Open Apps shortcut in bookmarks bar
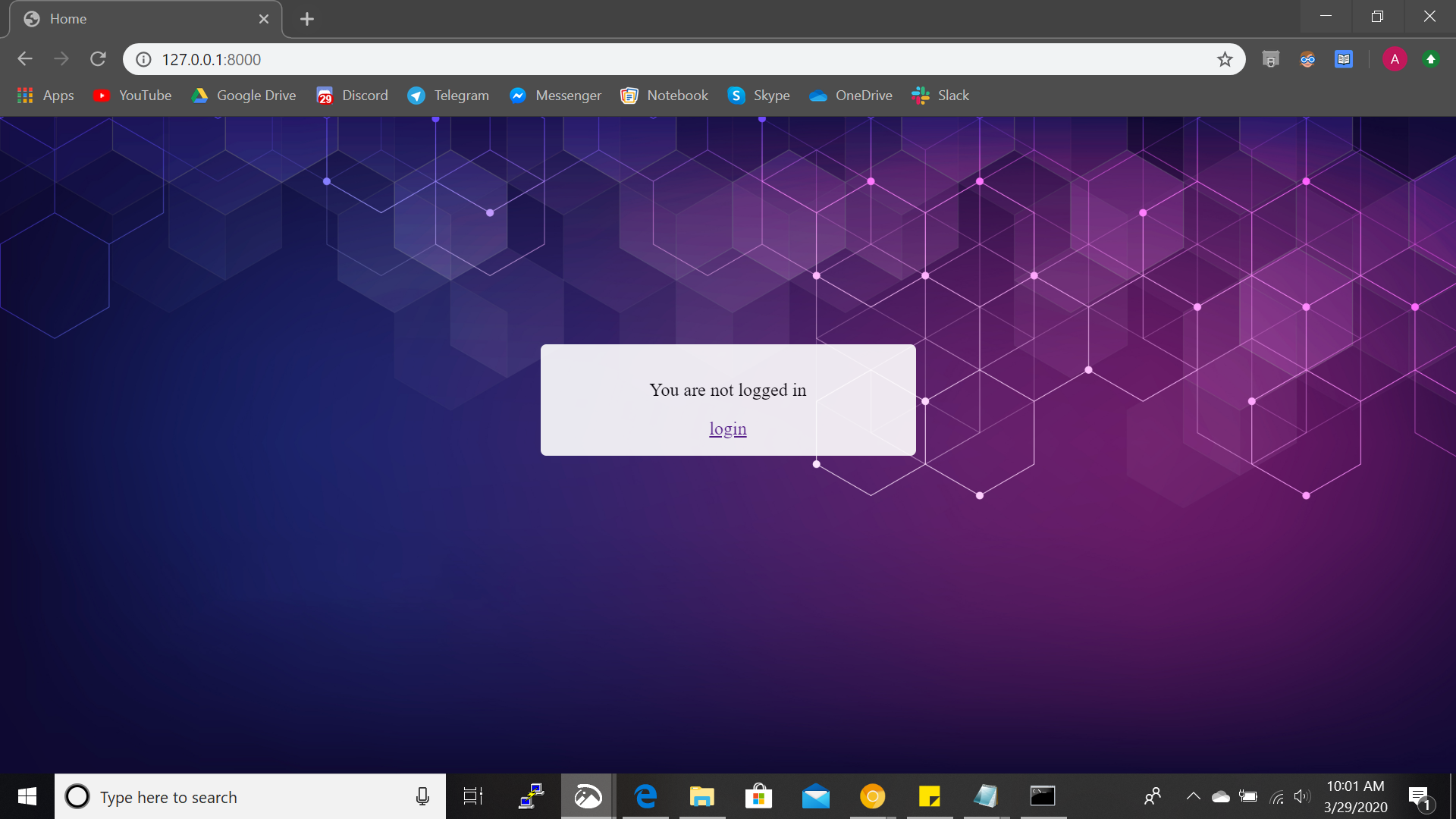Viewport: 1456px width, 819px height. (45, 96)
